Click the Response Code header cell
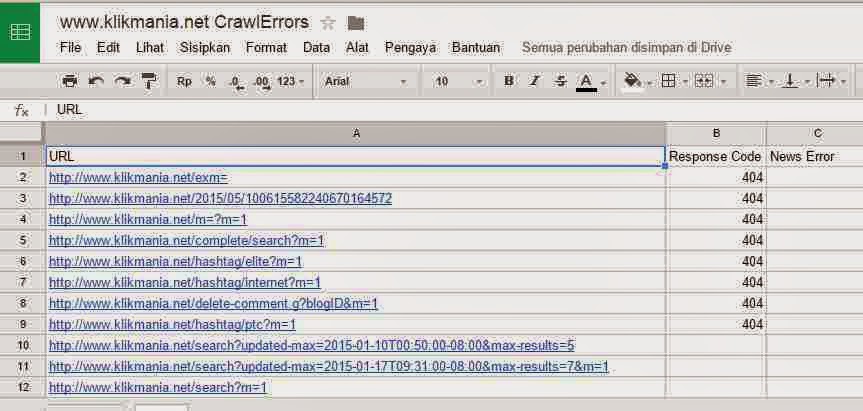Image resolution: width=863 pixels, height=411 pixels. click(x=715, y=156)
